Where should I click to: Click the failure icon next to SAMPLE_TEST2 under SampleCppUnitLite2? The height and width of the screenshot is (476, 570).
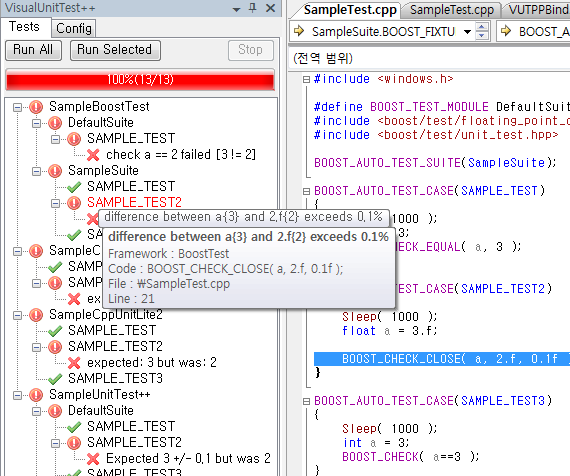coord(55,347)
